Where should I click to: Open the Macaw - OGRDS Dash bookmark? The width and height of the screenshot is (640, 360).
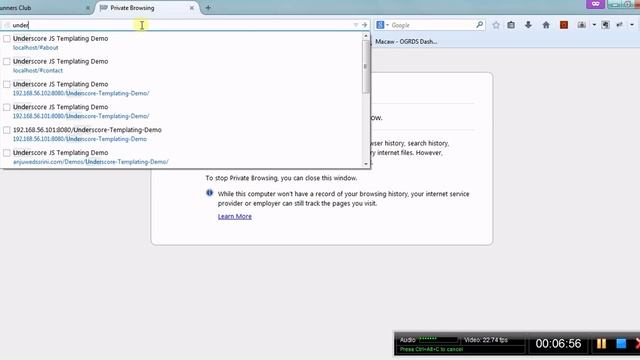[x=406, y=42]
